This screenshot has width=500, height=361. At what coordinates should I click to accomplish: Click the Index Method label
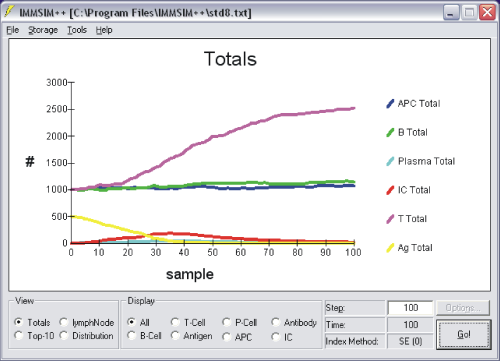click(x=352, y=341)
